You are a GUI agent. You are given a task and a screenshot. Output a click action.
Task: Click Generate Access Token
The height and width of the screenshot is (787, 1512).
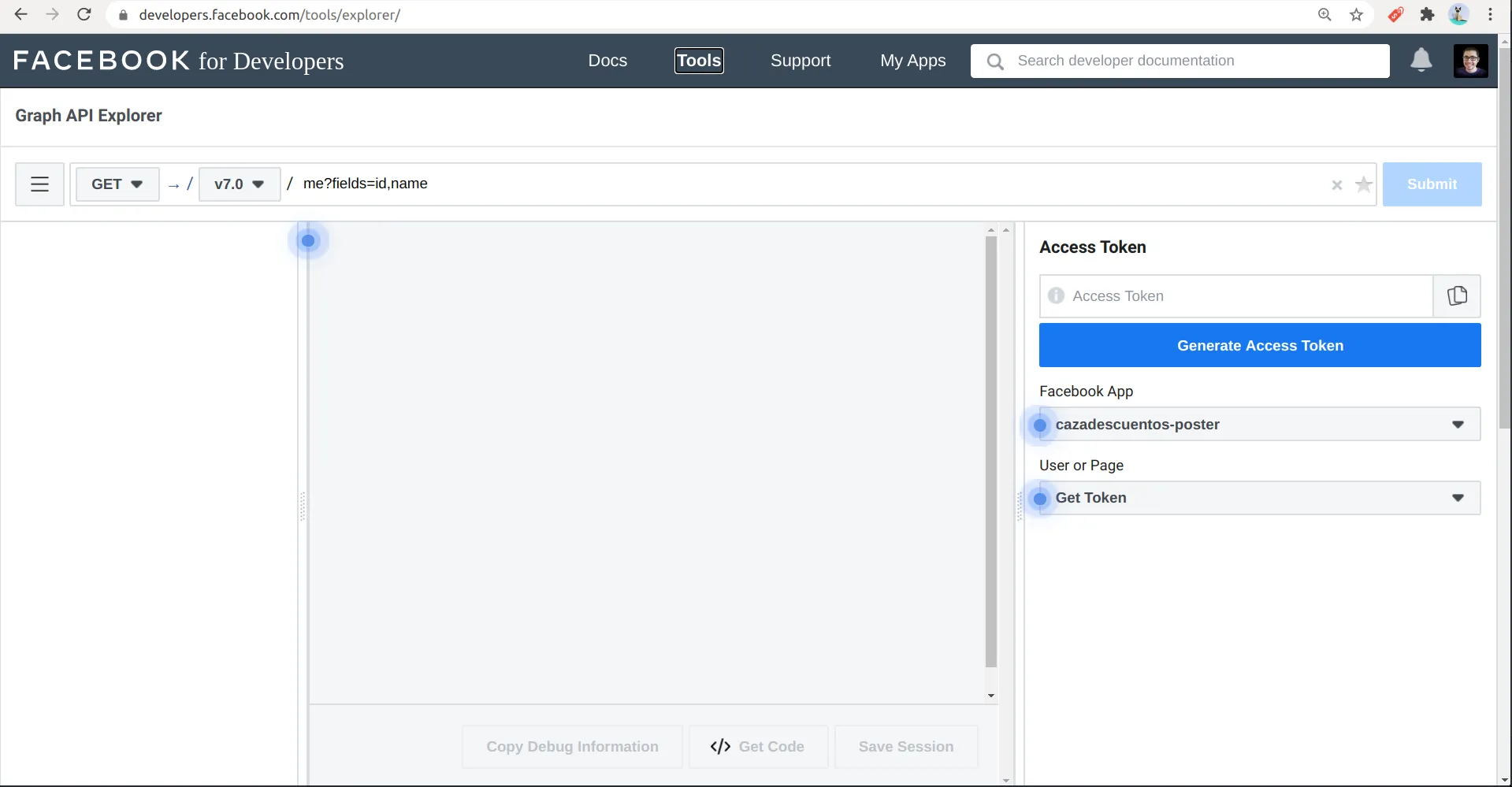[x=1260, y=345]
